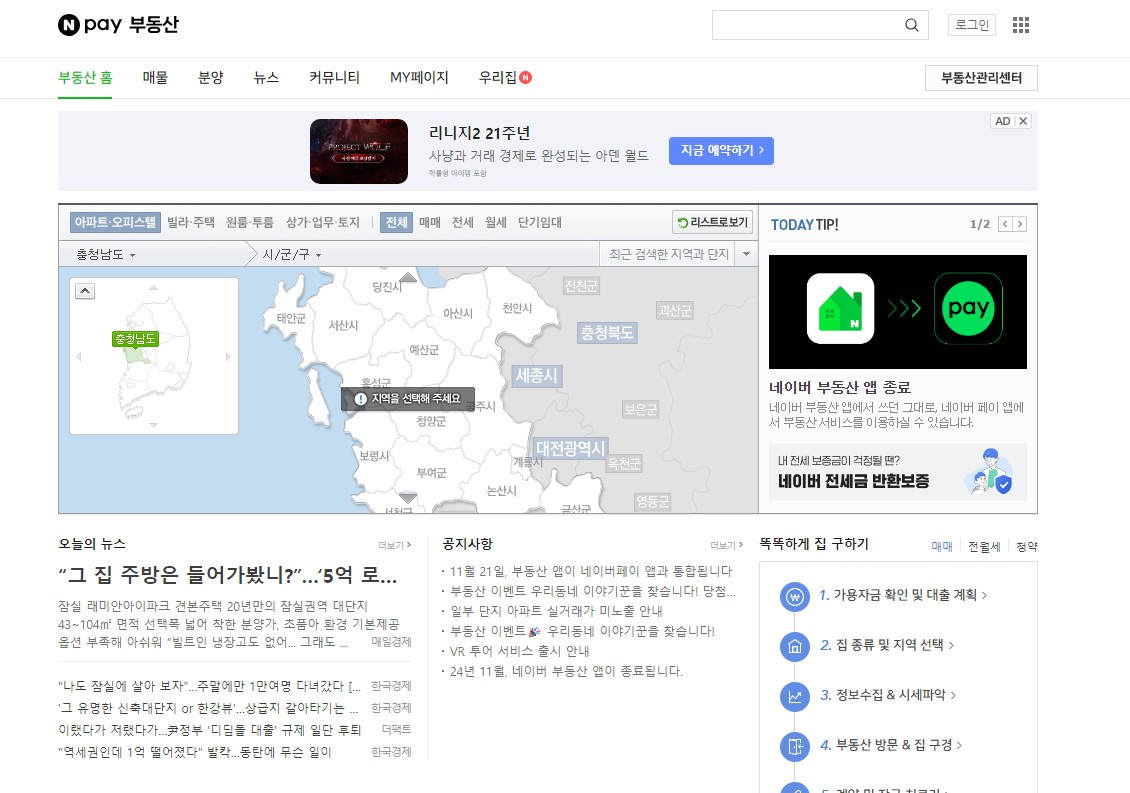Select the 월세 deal type filter
The image size is (1130, 793).
click(x=496, y=222)
